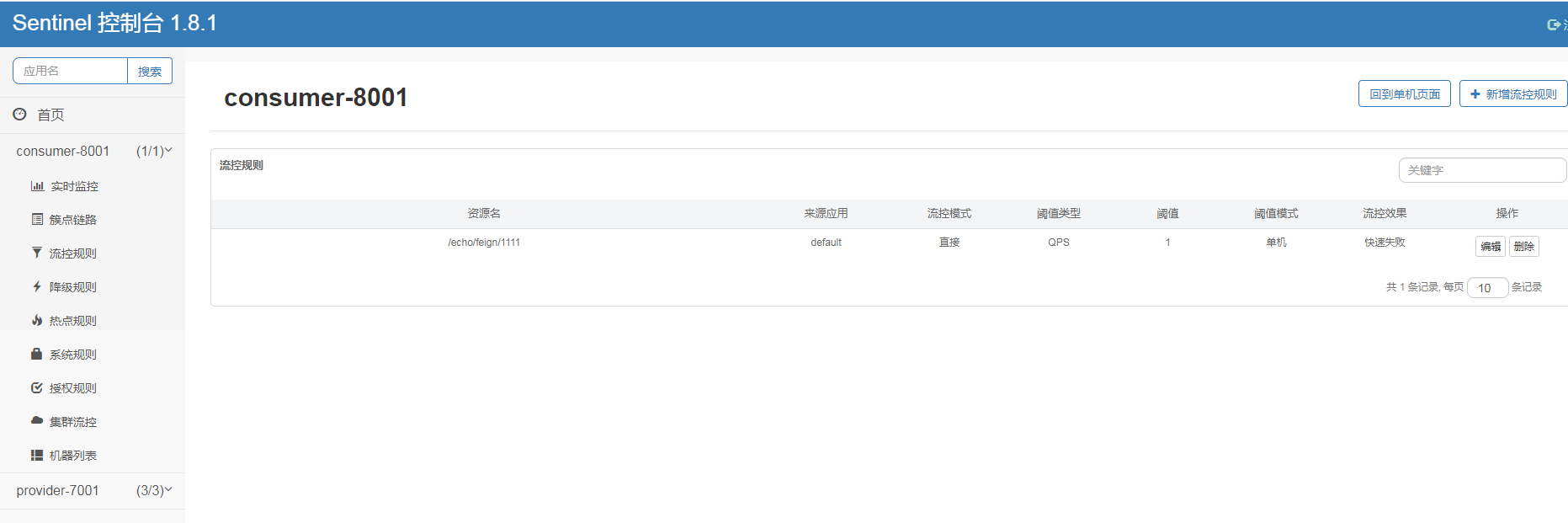1568x523 pixels.
Task: Click the 回到单机页面 button
Action: (x=1404, y=94)
